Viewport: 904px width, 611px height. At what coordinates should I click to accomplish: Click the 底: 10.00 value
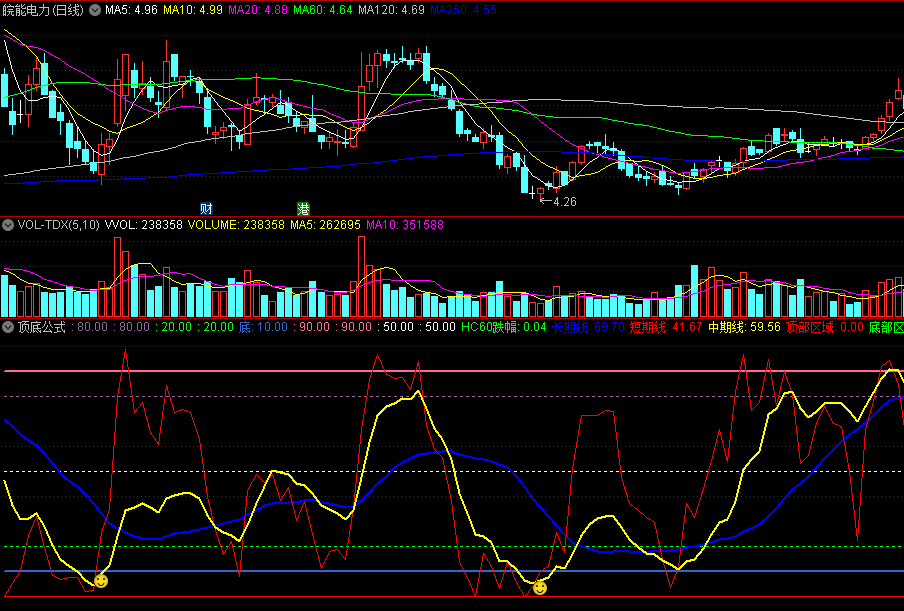click(263, 327)
